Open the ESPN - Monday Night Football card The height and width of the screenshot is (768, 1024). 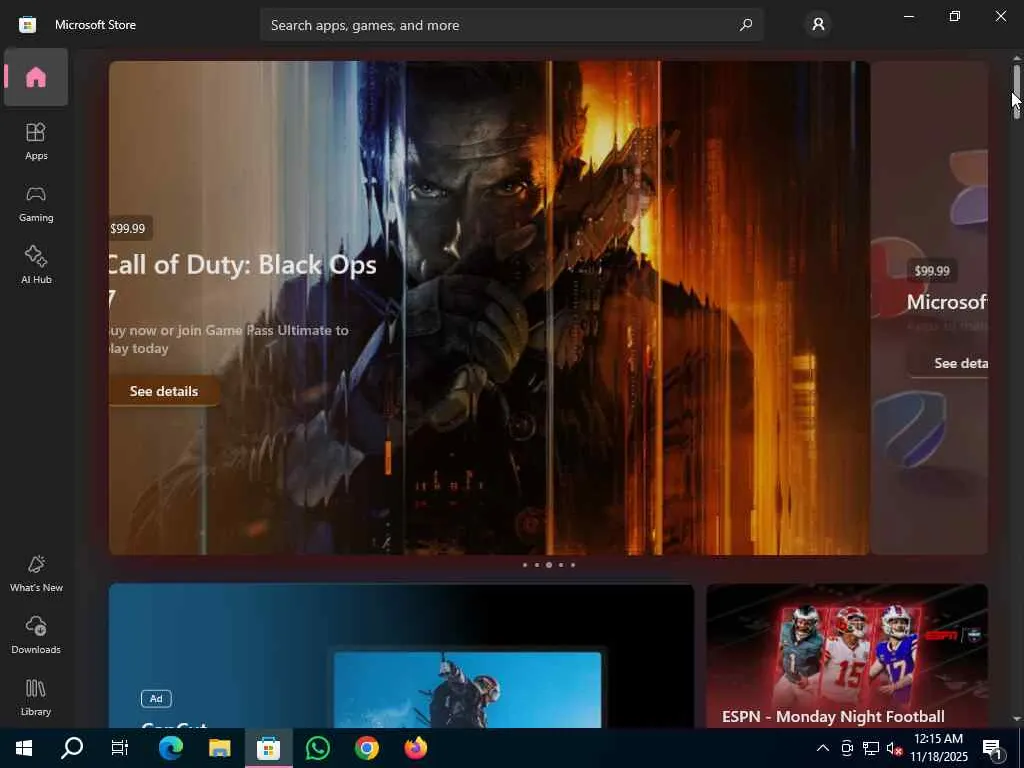pos(846,656)
